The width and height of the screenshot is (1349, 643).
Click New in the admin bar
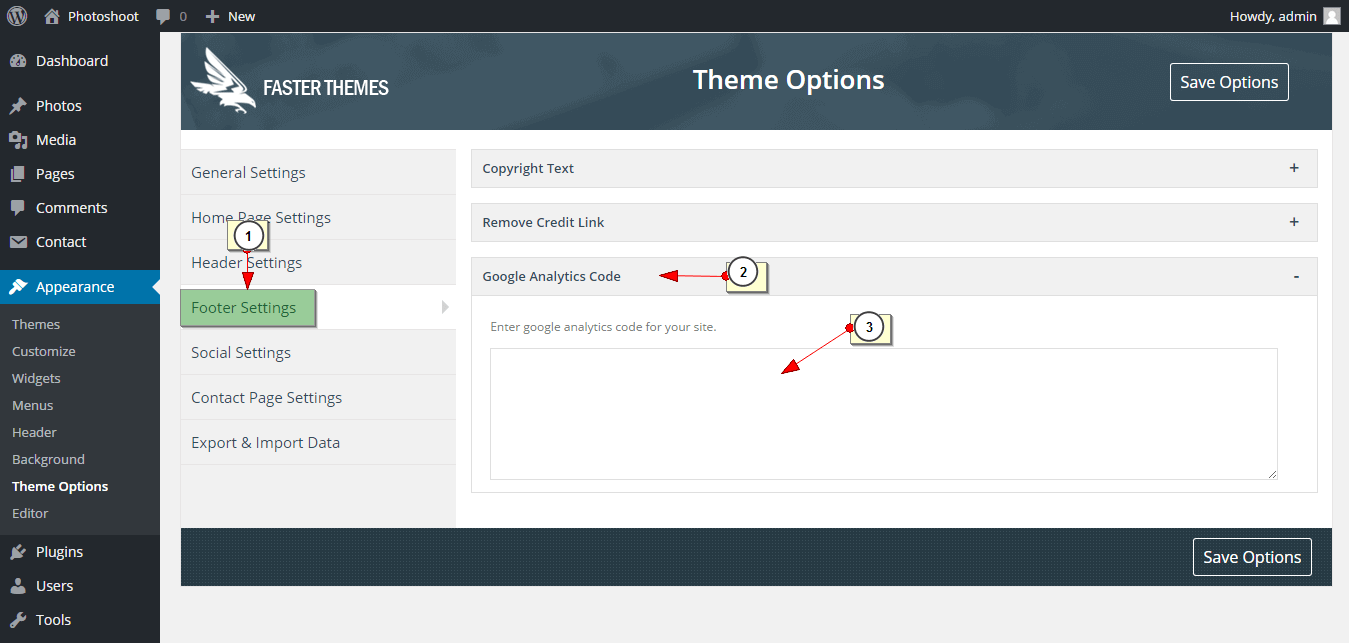pyautogui.click(x=241, y=16)
